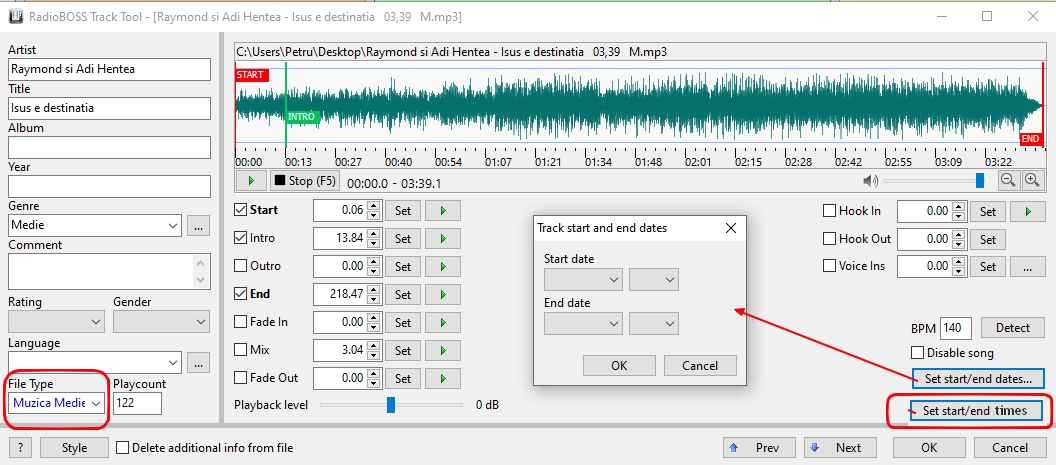Open the help question mark button
This screenshot has width=1056, height=465.
[x=21, y=447]
